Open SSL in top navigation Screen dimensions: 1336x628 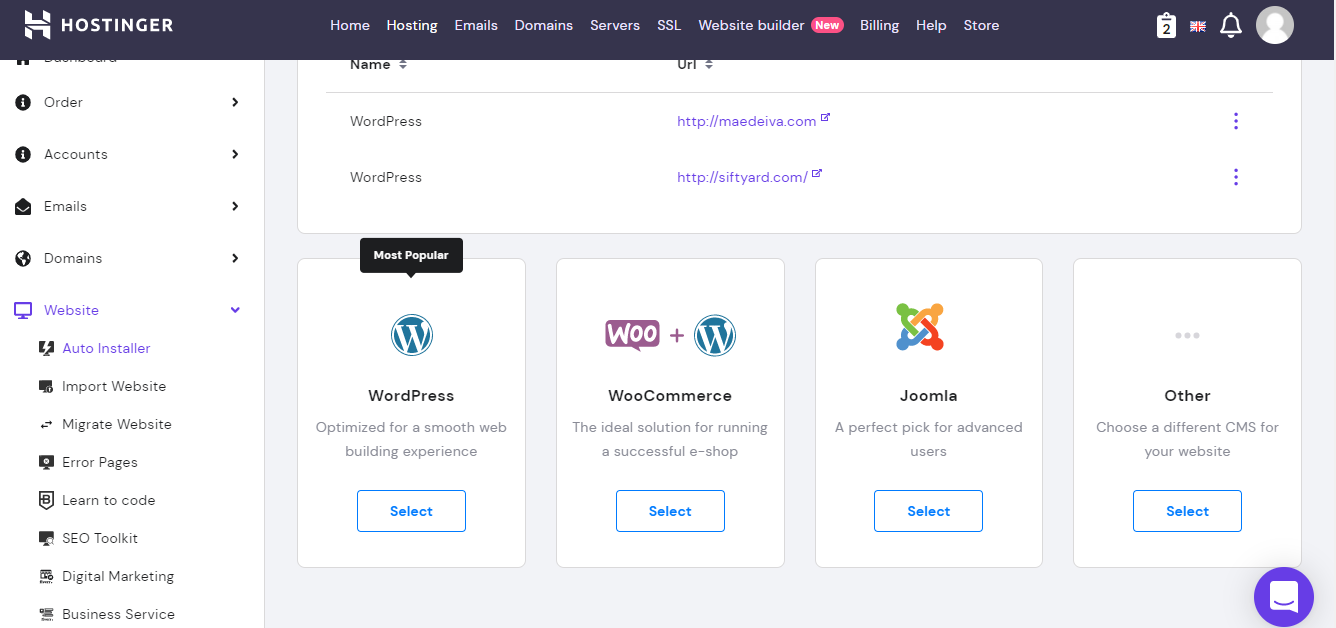[669, 25]
